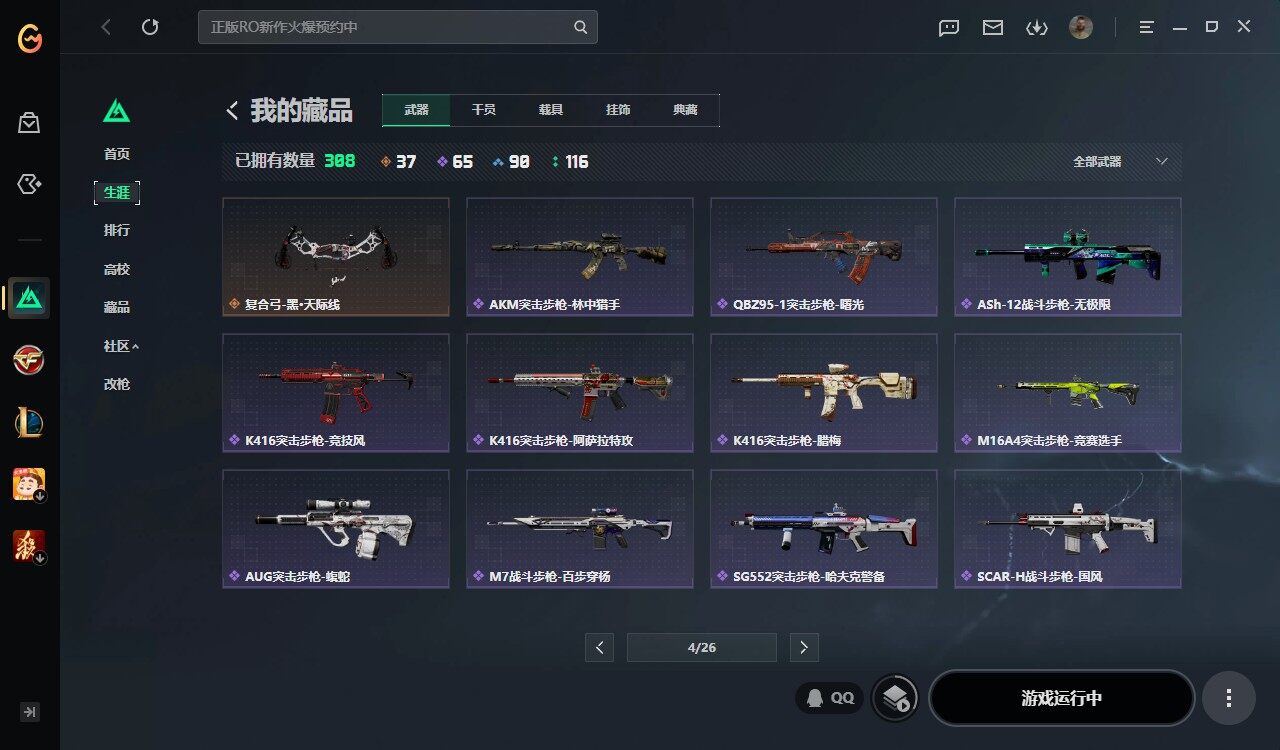Open the League of Legends sidebar icon
The image size is (1280, 750).
(x=29, y=422)
